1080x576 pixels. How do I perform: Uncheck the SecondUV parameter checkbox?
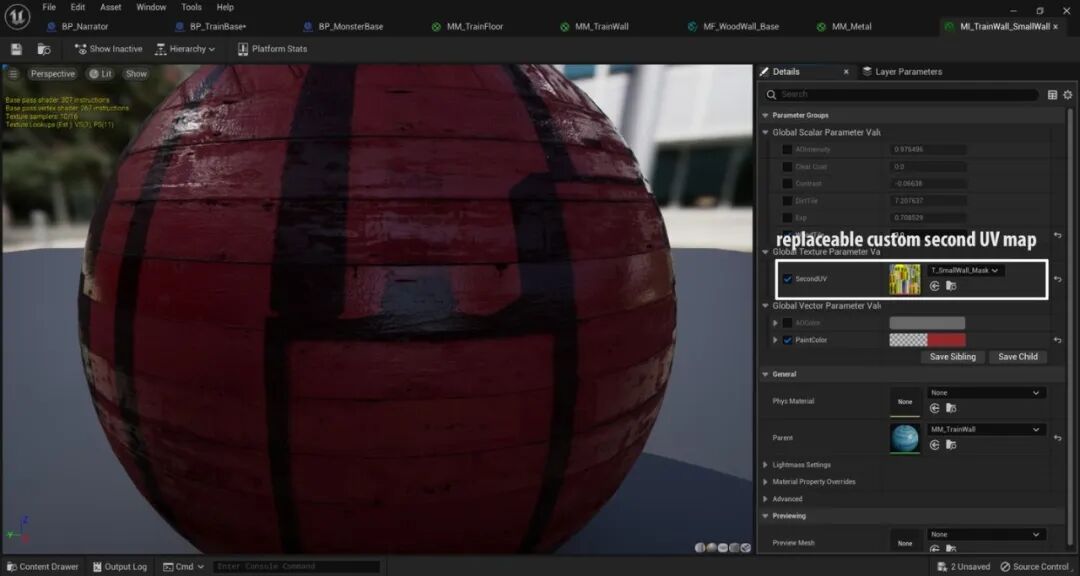click(787, 279)
